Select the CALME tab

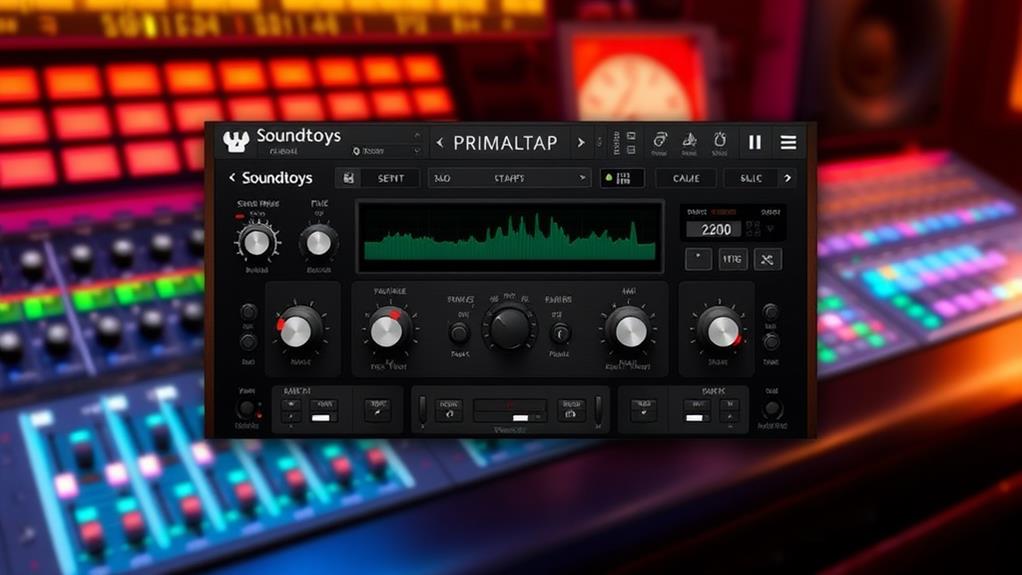click(x=686, y=178)
